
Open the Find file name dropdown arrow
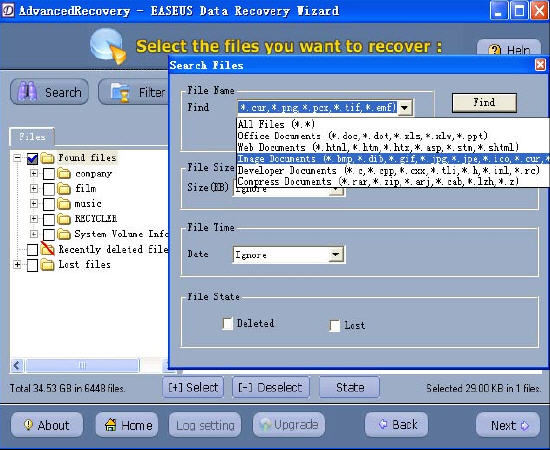[x=405, y=108]
